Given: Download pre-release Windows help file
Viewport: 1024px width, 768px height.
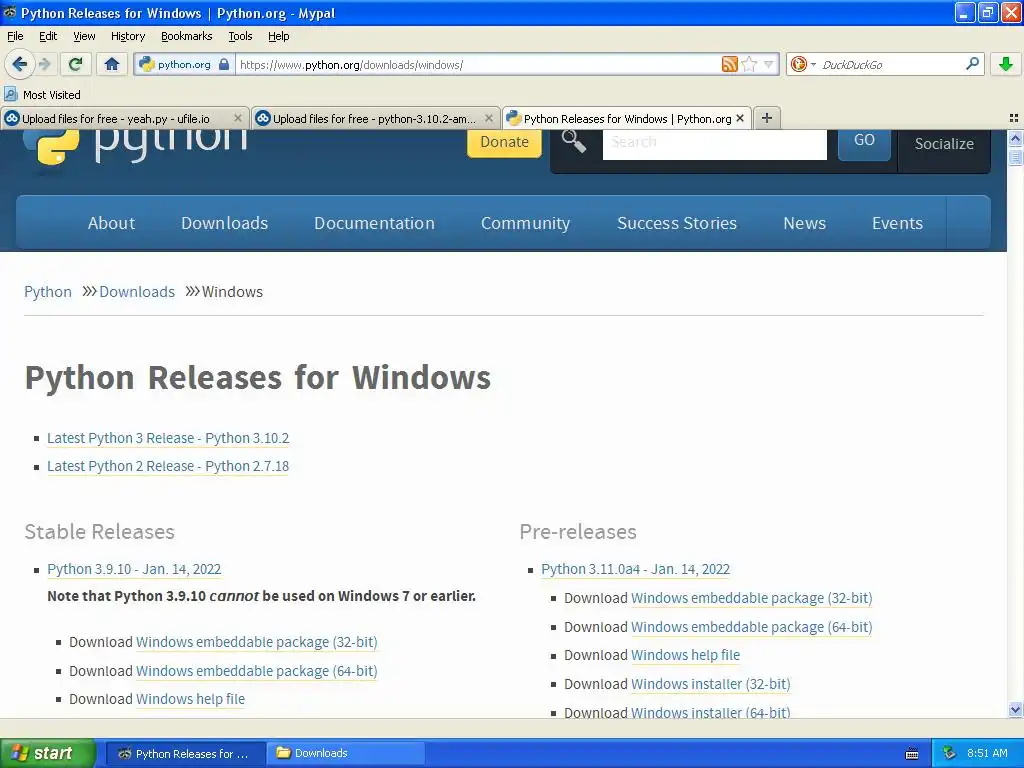Looking at the screenshot, I should 685,655.
